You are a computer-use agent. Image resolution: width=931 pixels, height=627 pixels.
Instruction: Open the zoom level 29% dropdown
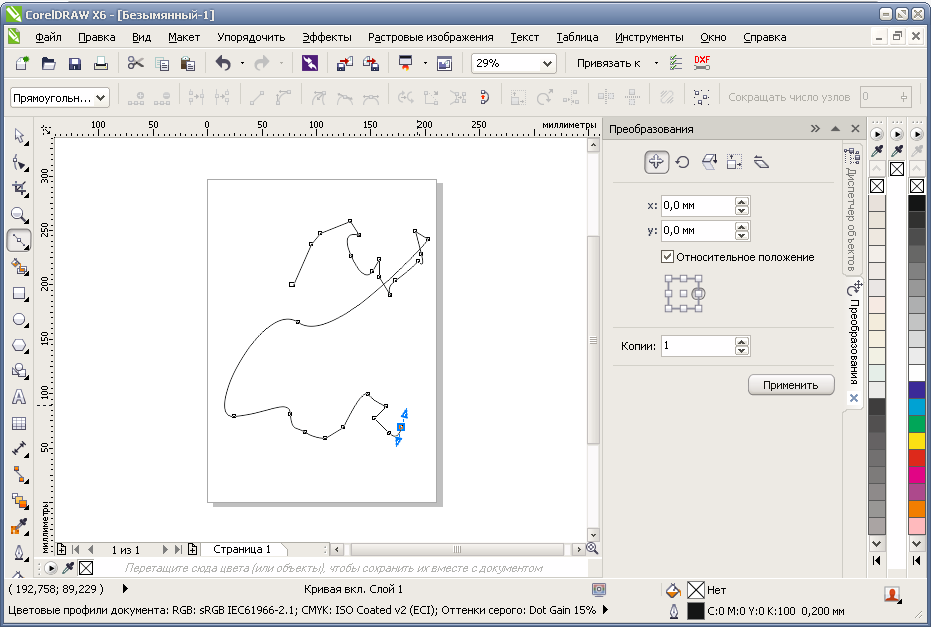(x=547, y=63)
